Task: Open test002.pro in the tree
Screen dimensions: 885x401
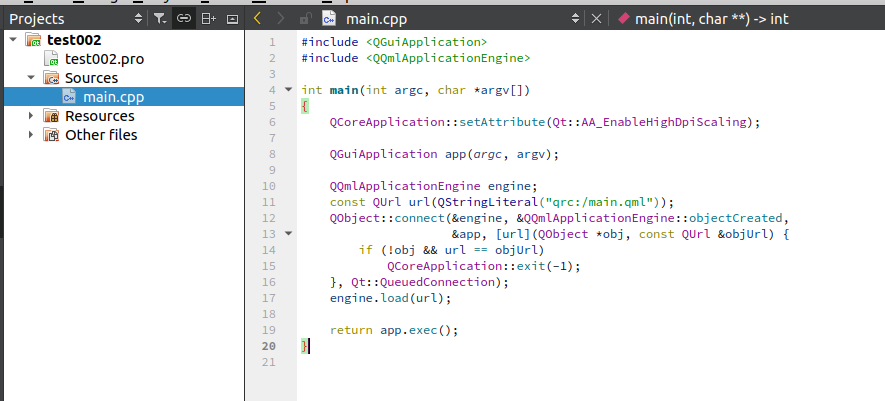Action: (104, 59)
